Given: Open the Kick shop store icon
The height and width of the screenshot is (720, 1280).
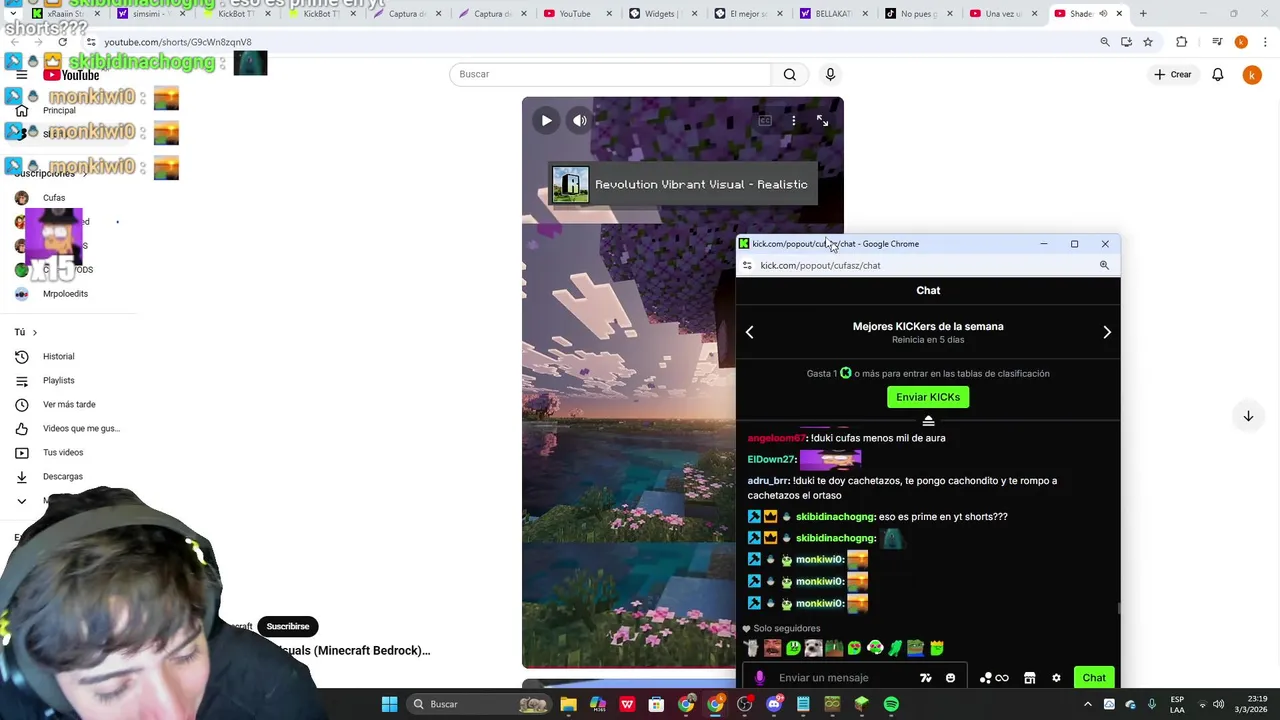Looking at the screenshot, I should [1029, 678].
